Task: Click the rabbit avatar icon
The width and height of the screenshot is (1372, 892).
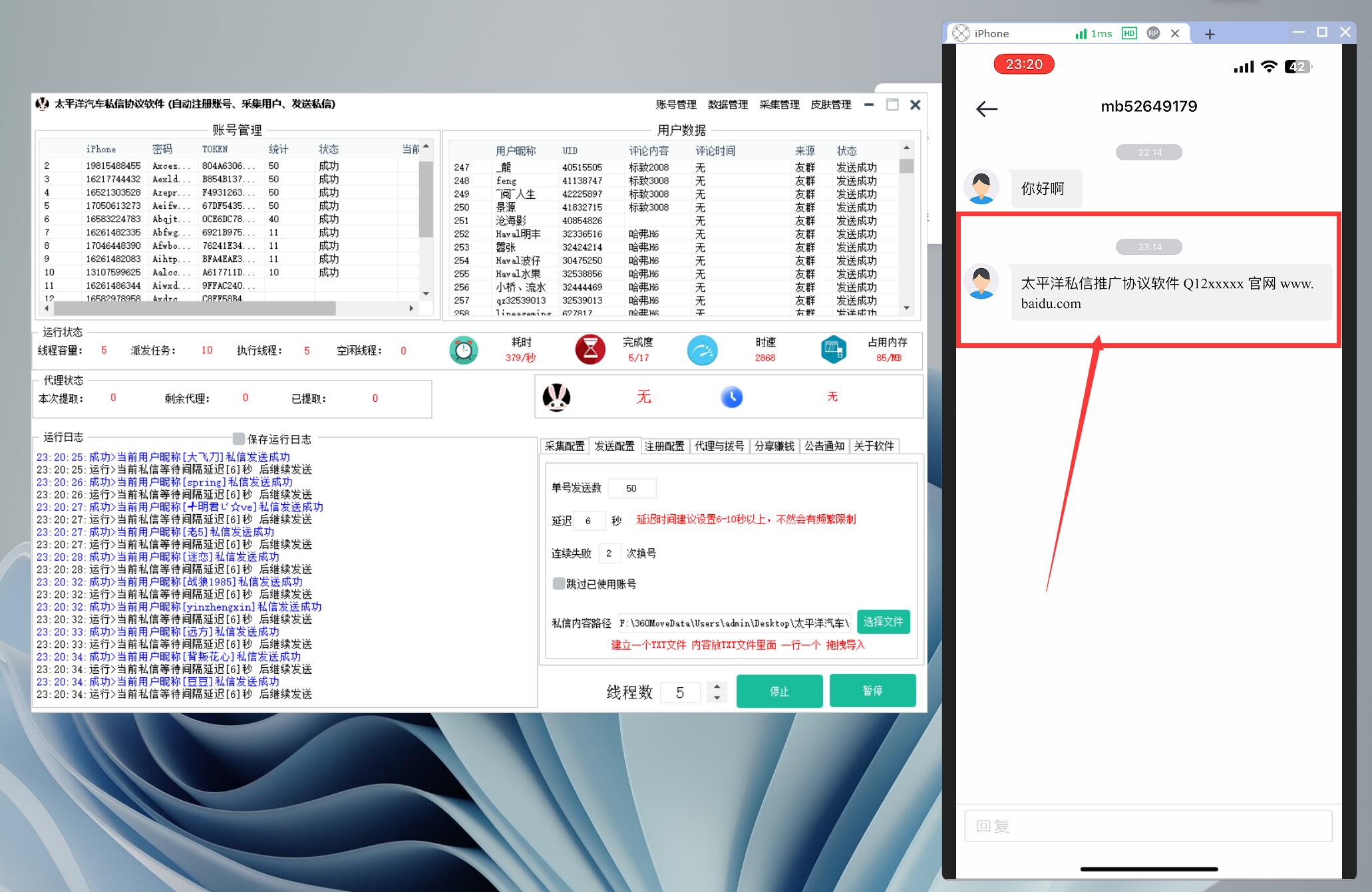Action: (556, 397)
